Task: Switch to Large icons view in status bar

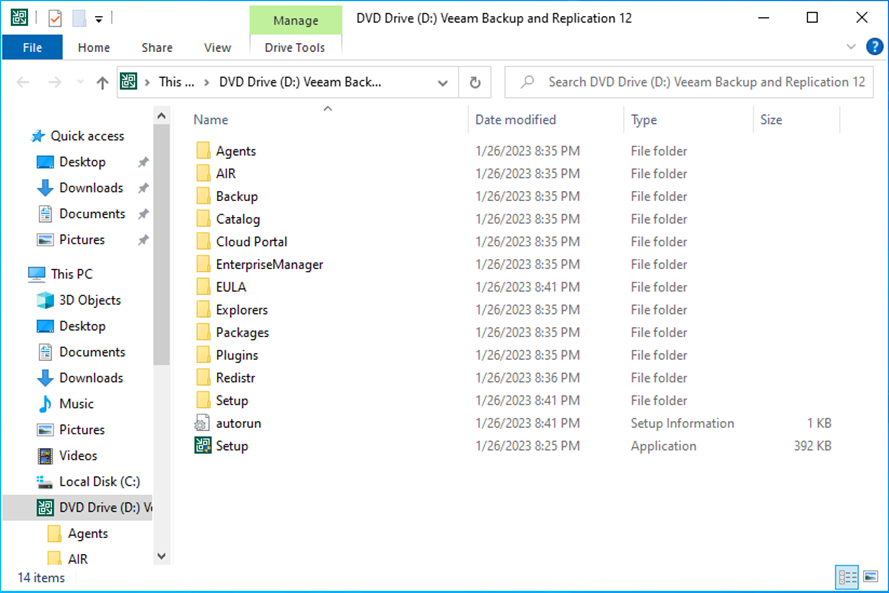Action: click(x=871, y=577)
